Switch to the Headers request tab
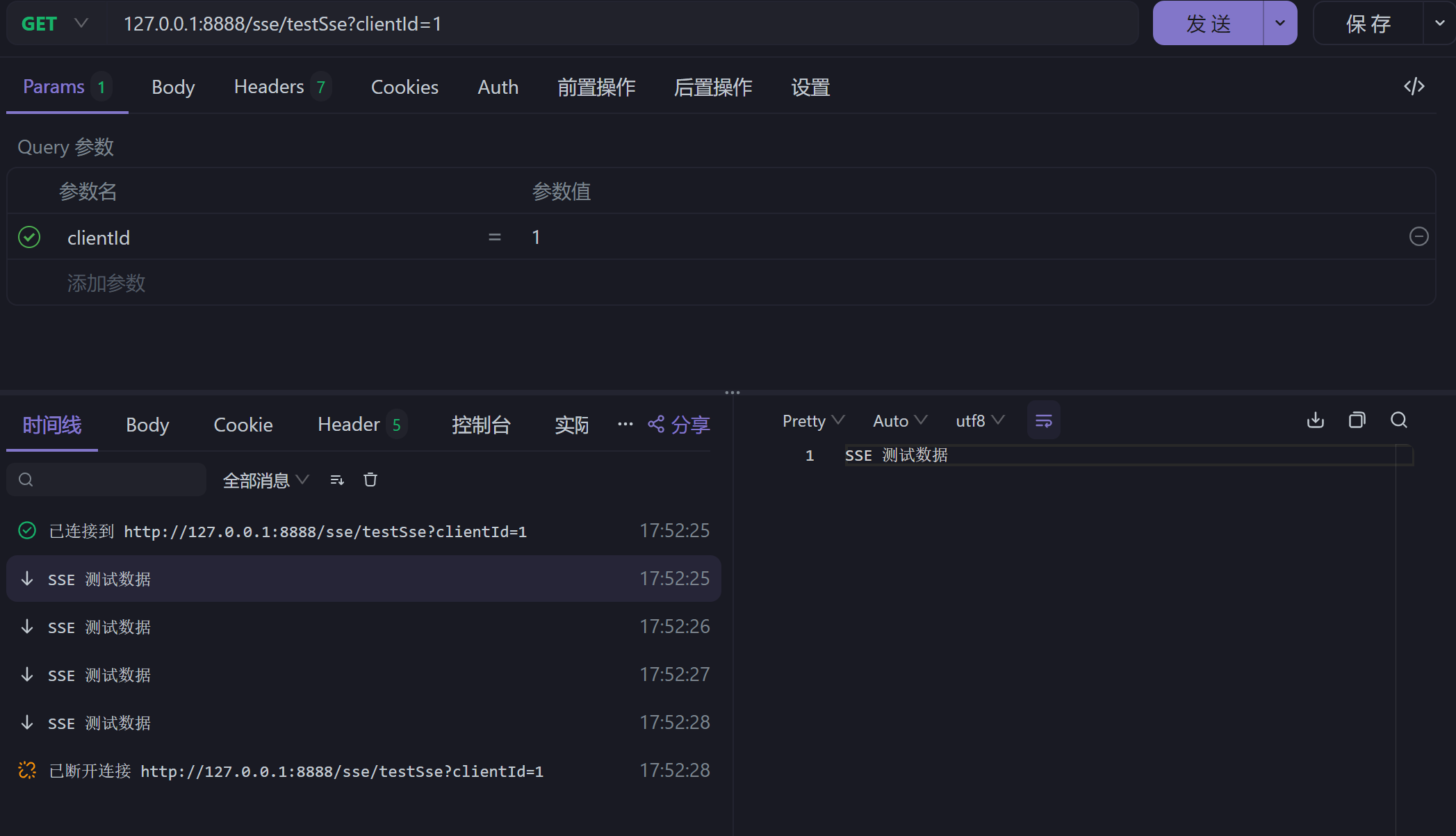 coord(270,86)
